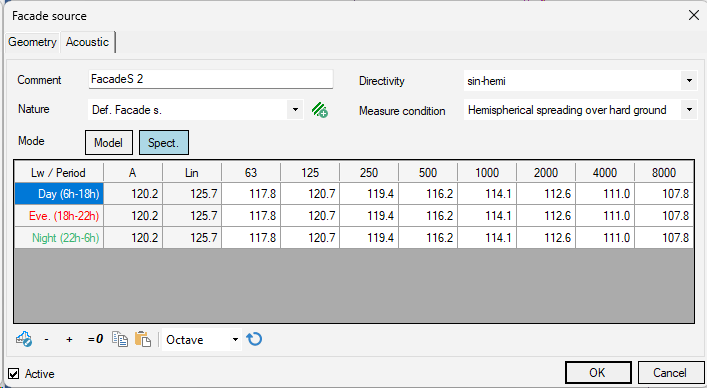Select the Acoustic tab
707x388 pixels.
pos(87,42)
